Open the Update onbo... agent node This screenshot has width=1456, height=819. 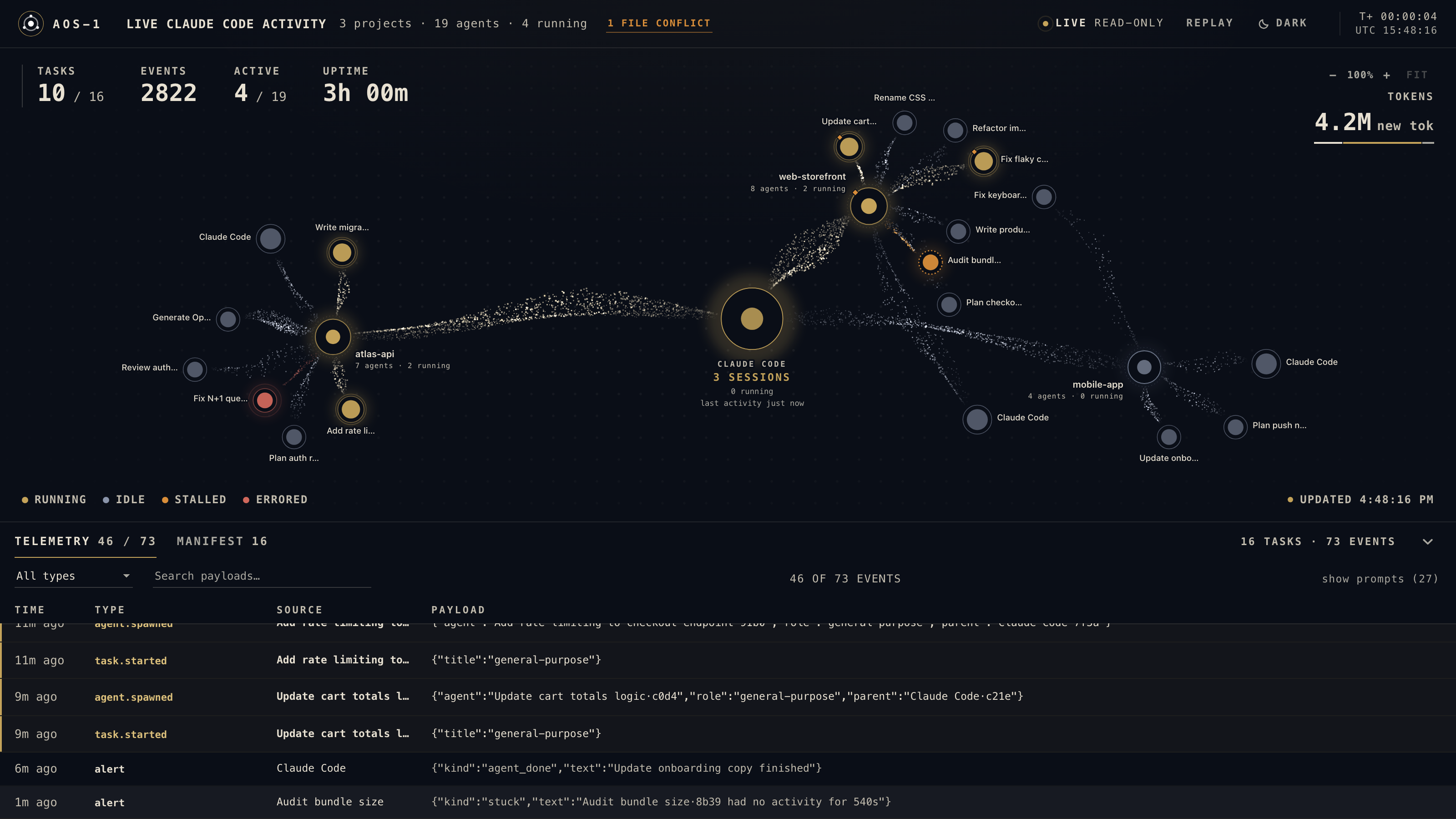1169,437
